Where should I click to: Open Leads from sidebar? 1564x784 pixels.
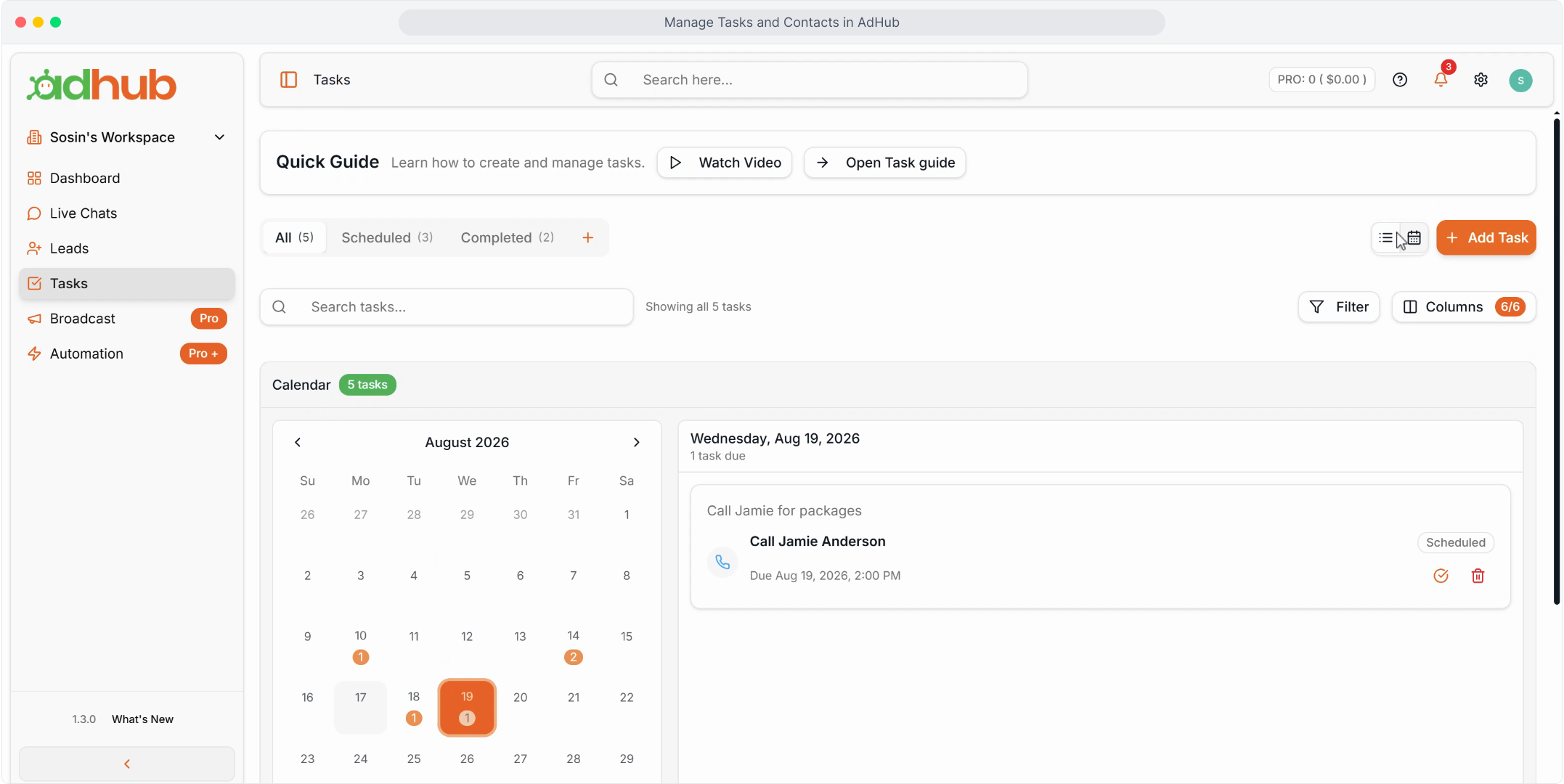point(127,248)
